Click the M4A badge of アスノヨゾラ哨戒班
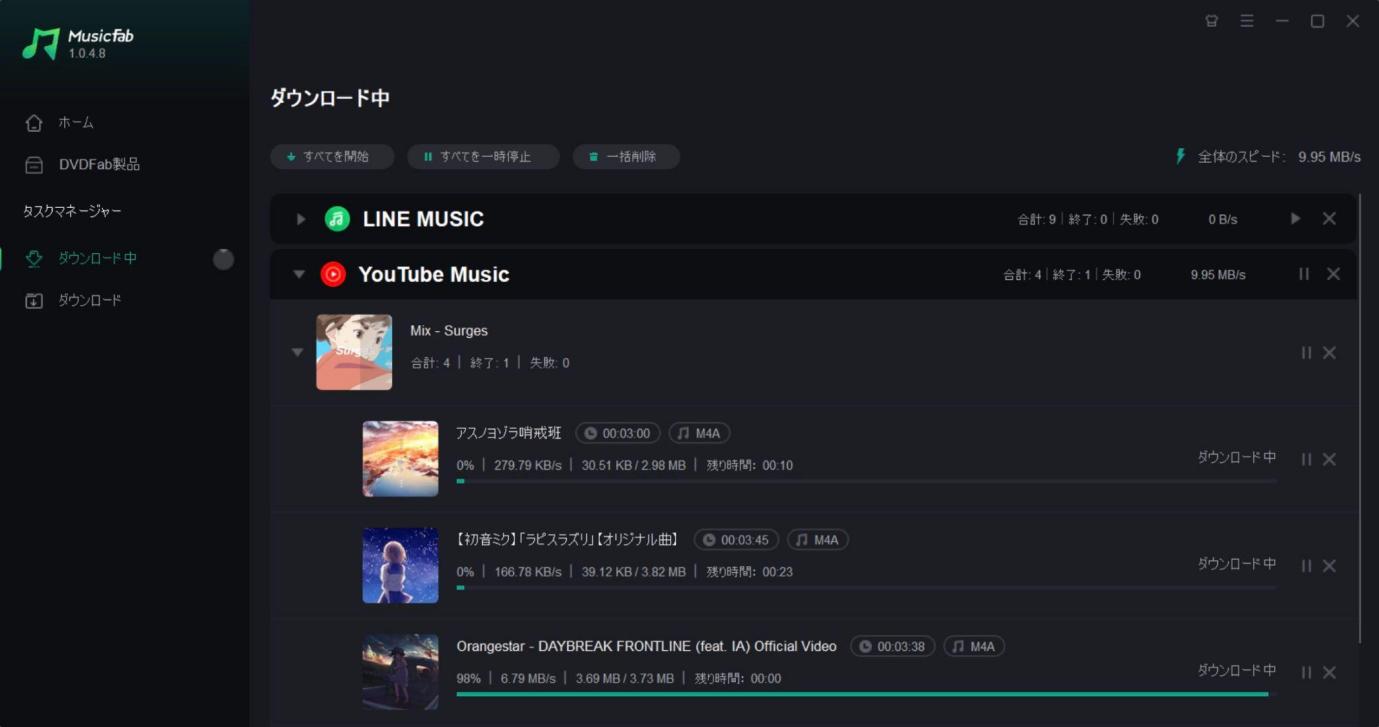This screenshot has width=1379, height=727. pos(699,433)
